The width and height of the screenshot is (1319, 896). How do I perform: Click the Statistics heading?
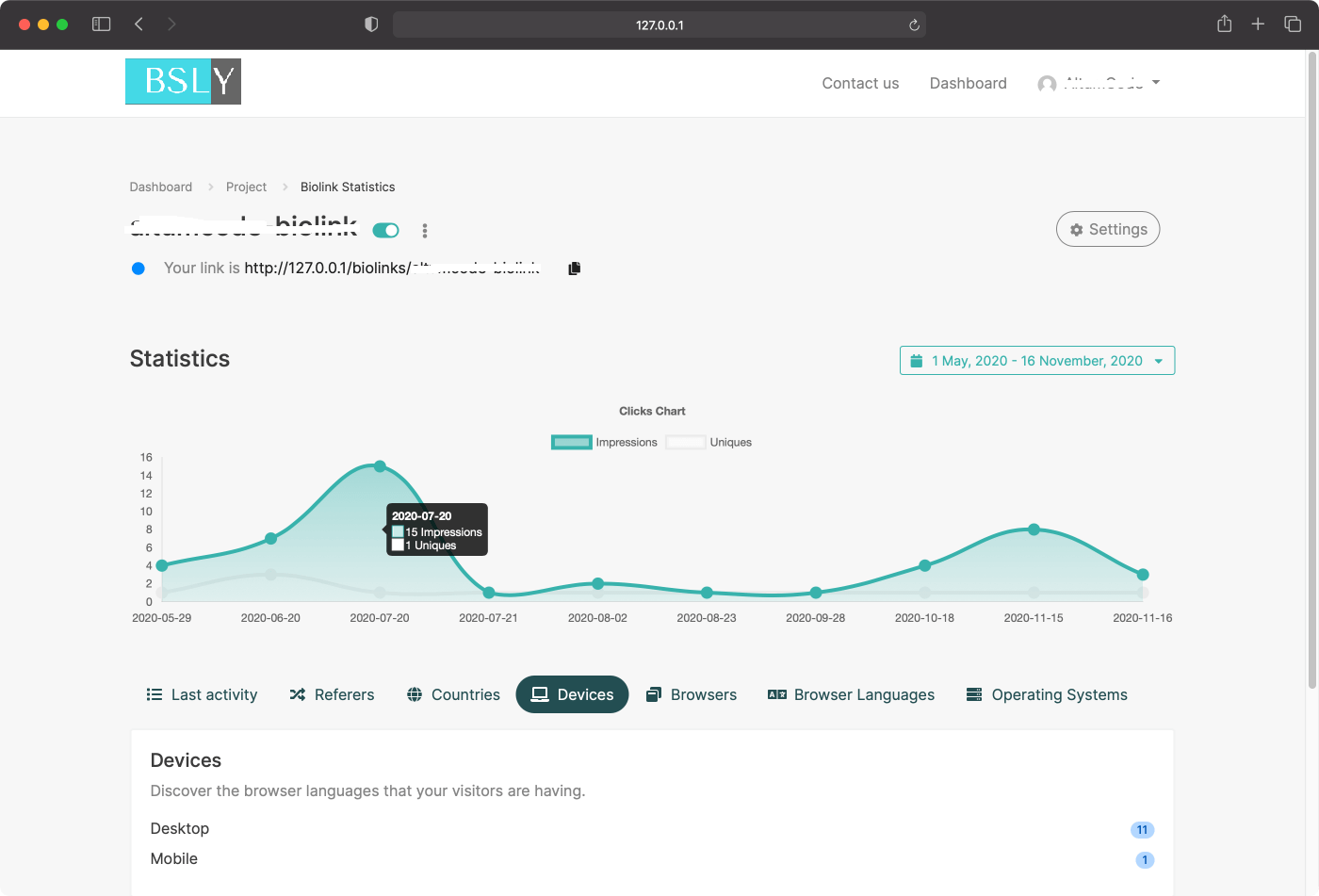(x=180, y=358)
